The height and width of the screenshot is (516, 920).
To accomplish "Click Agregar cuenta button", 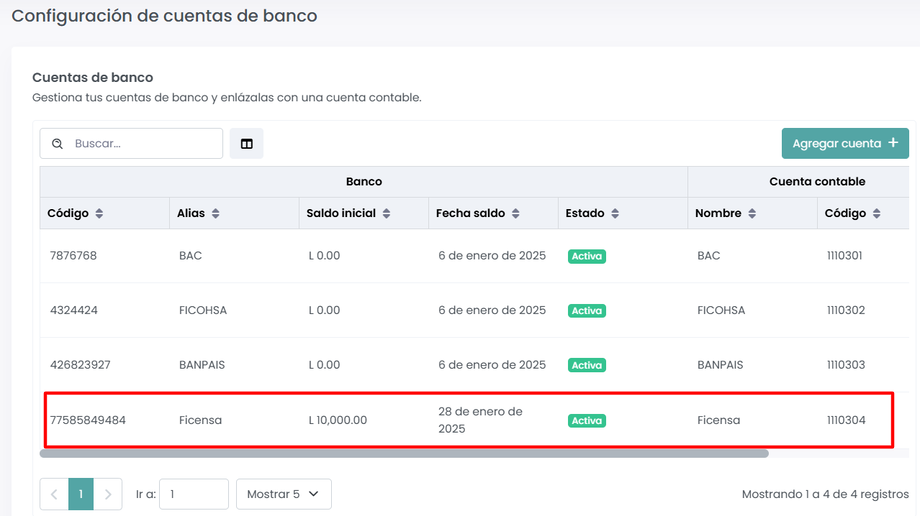I will point(845,143).
